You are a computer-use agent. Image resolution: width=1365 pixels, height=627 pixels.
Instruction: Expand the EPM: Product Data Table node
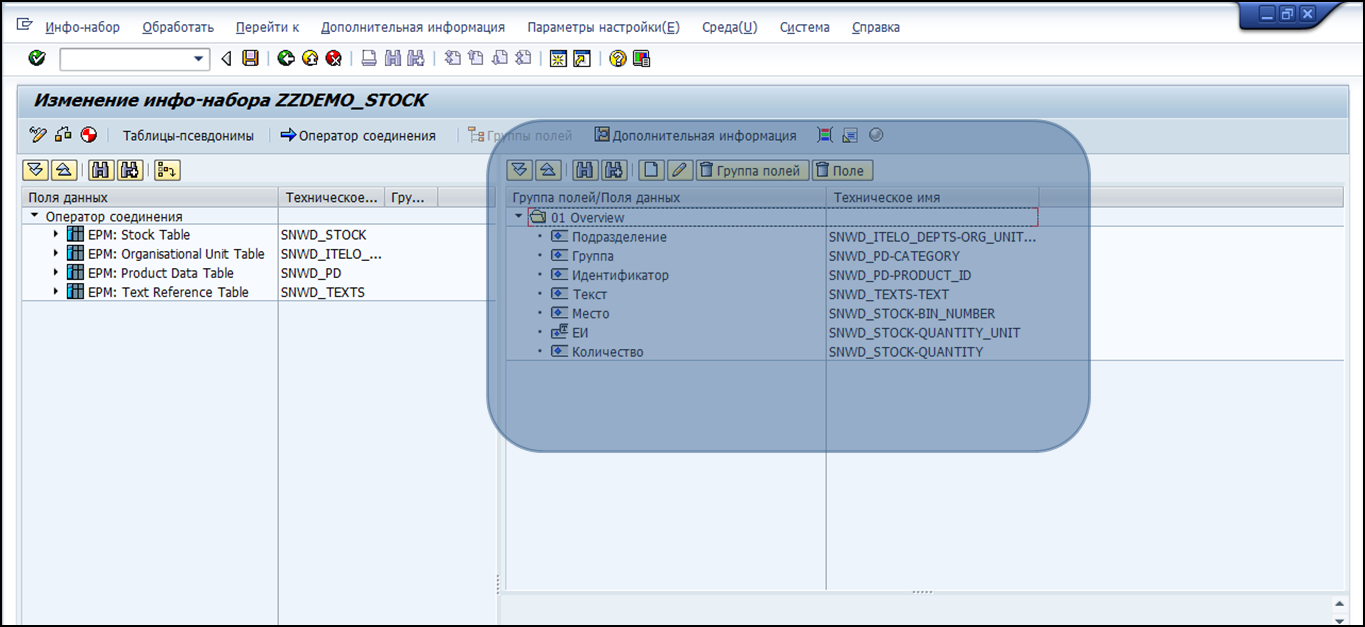pyautogui.click(x=56, y=273)
